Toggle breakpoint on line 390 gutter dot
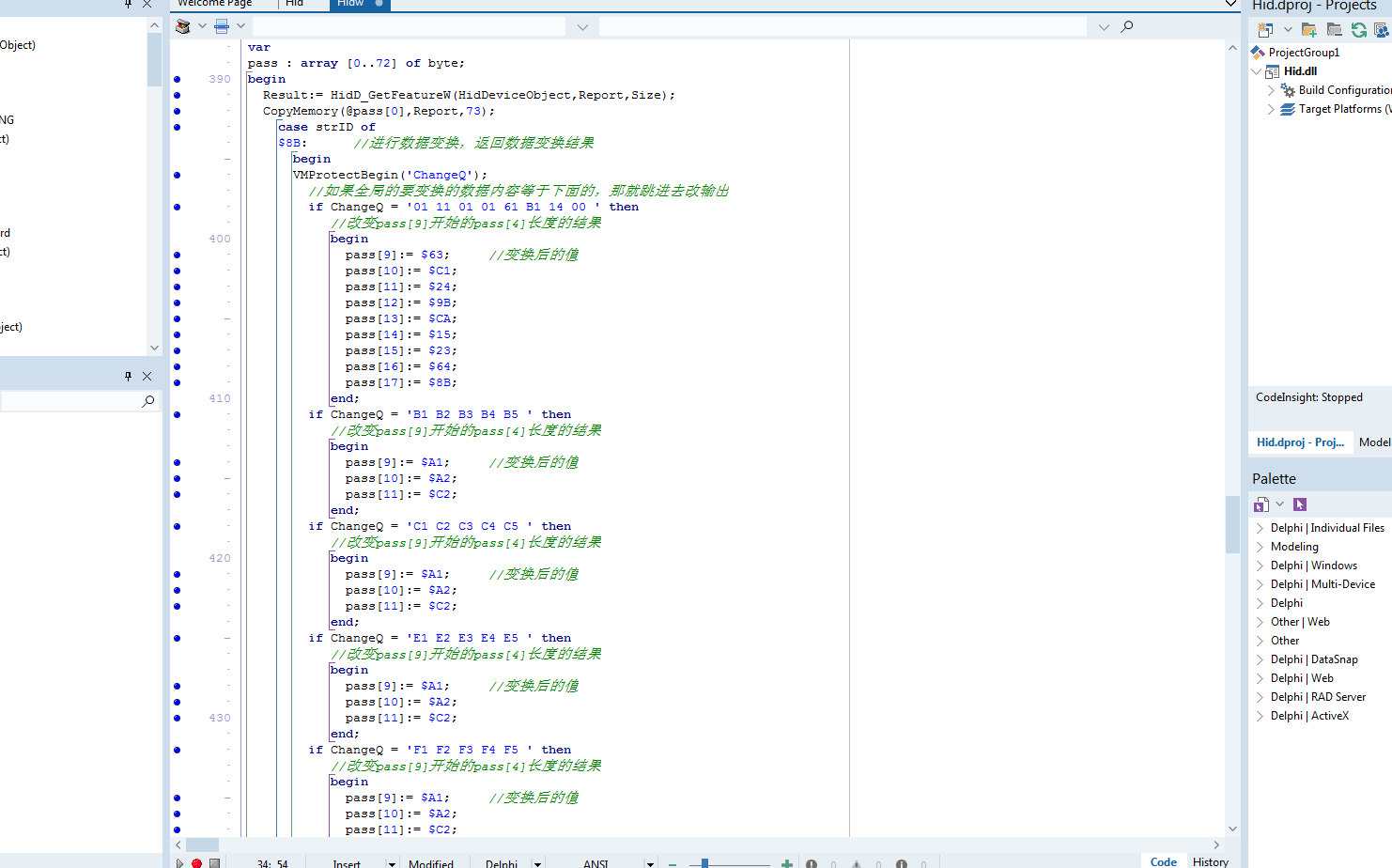 pos(177,79)
